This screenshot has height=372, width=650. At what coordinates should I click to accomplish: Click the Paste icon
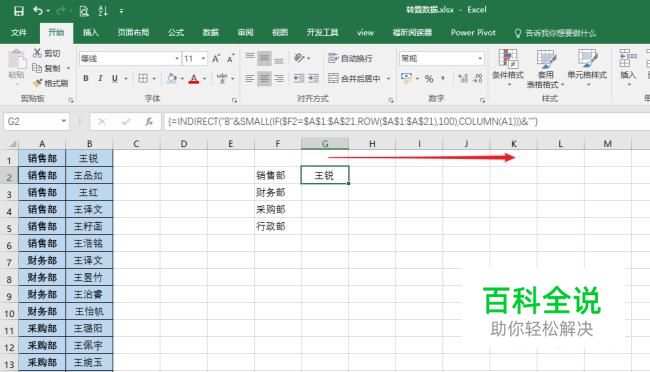click(x=17, y=59)
